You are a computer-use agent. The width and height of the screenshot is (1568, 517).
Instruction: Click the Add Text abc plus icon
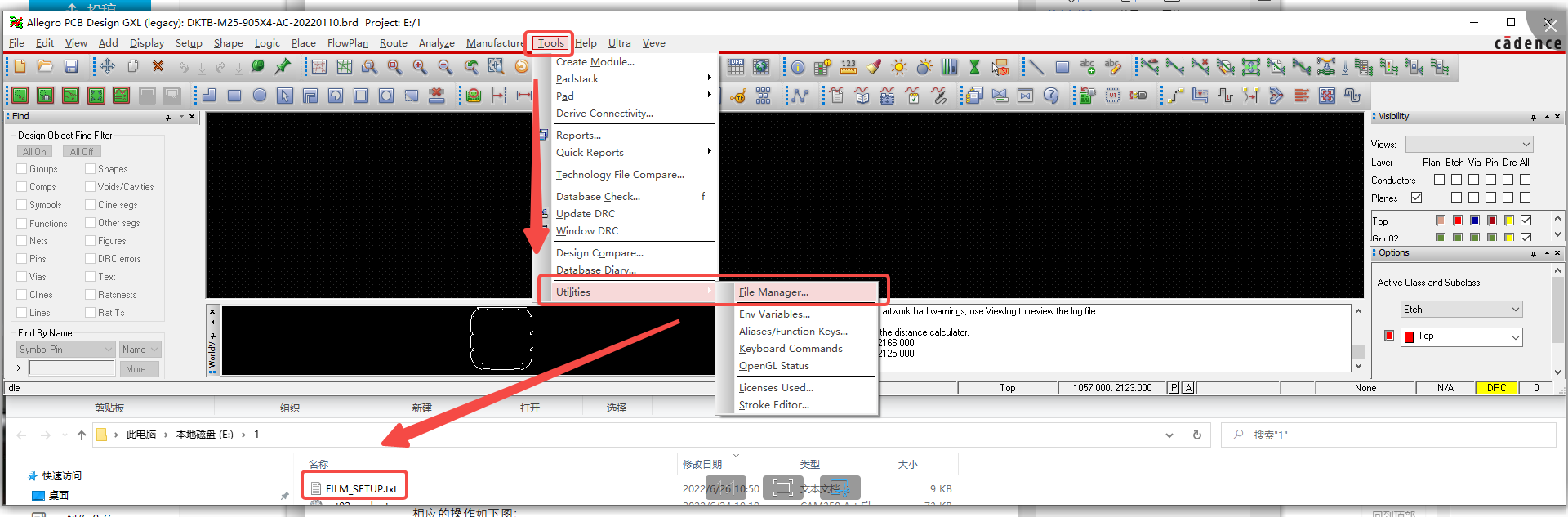1087,67
